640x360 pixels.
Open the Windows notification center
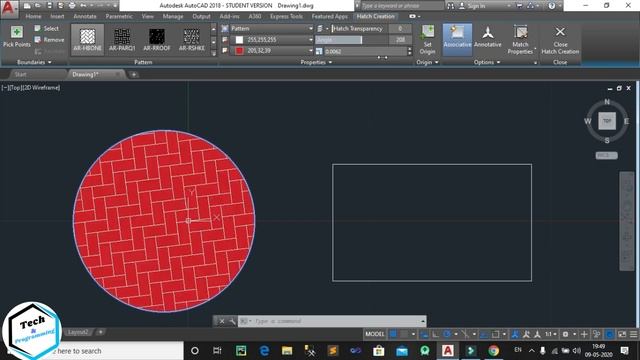point(624,351)
